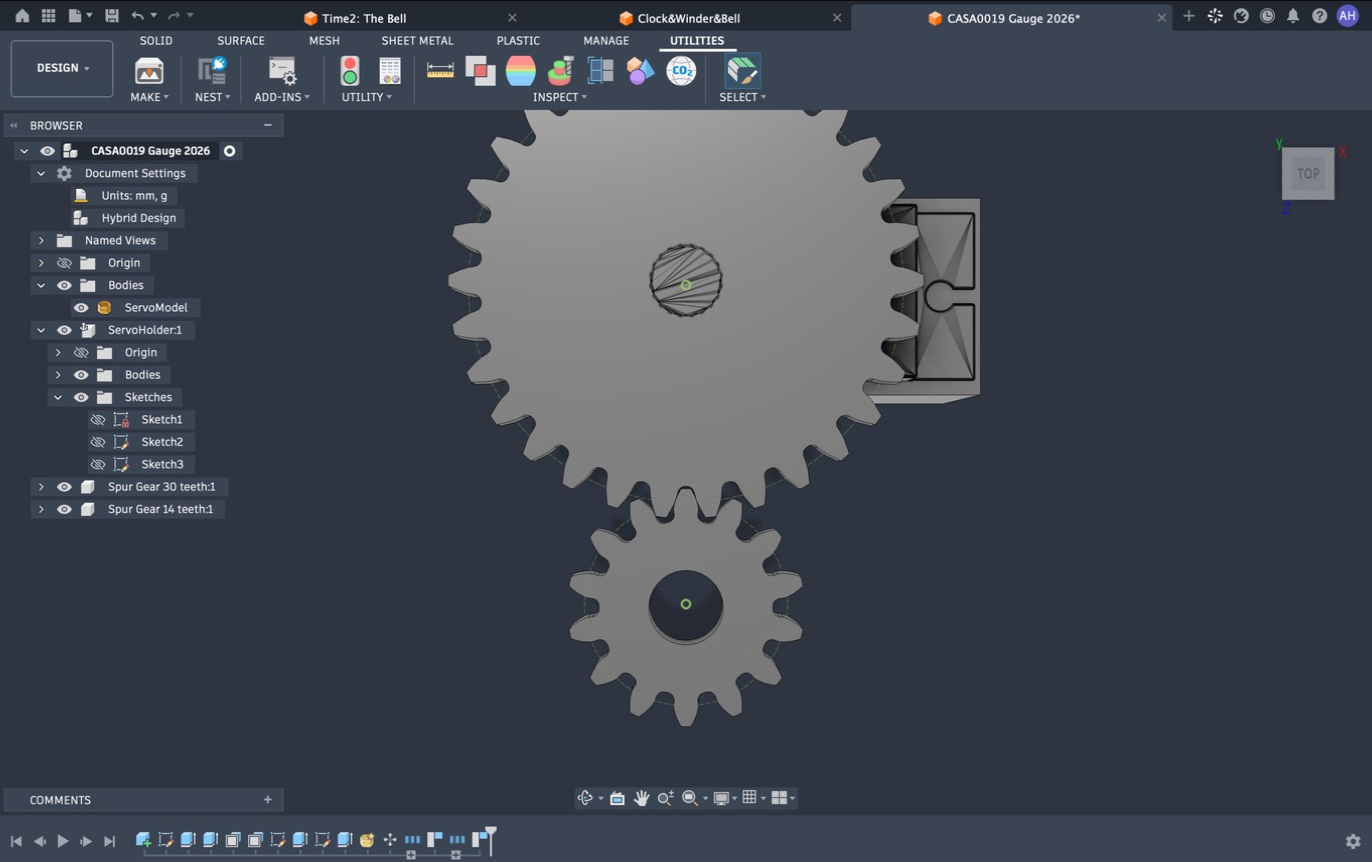Click the timeline end marker
Viewport: 1372px width, 862px height.
[x=490, y=838]
